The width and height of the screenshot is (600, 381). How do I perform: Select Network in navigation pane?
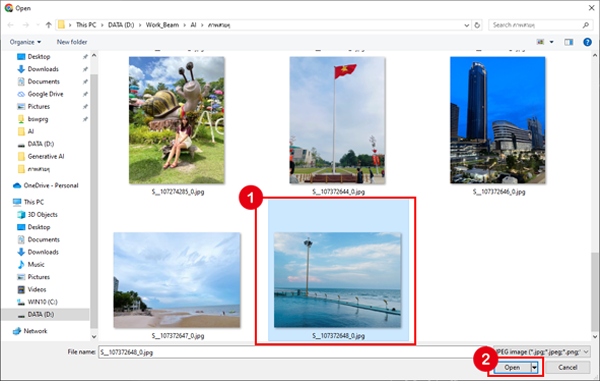click(35, 331)
